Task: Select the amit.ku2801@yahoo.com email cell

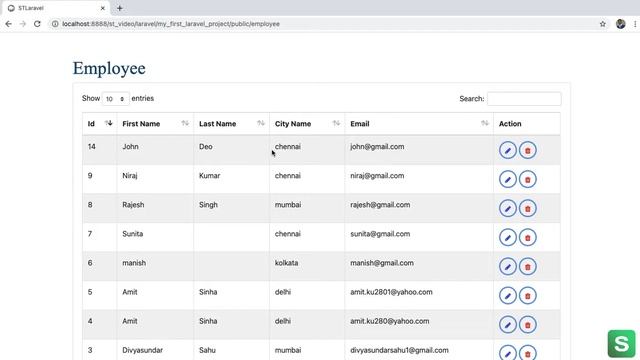Action: point(419,296)
